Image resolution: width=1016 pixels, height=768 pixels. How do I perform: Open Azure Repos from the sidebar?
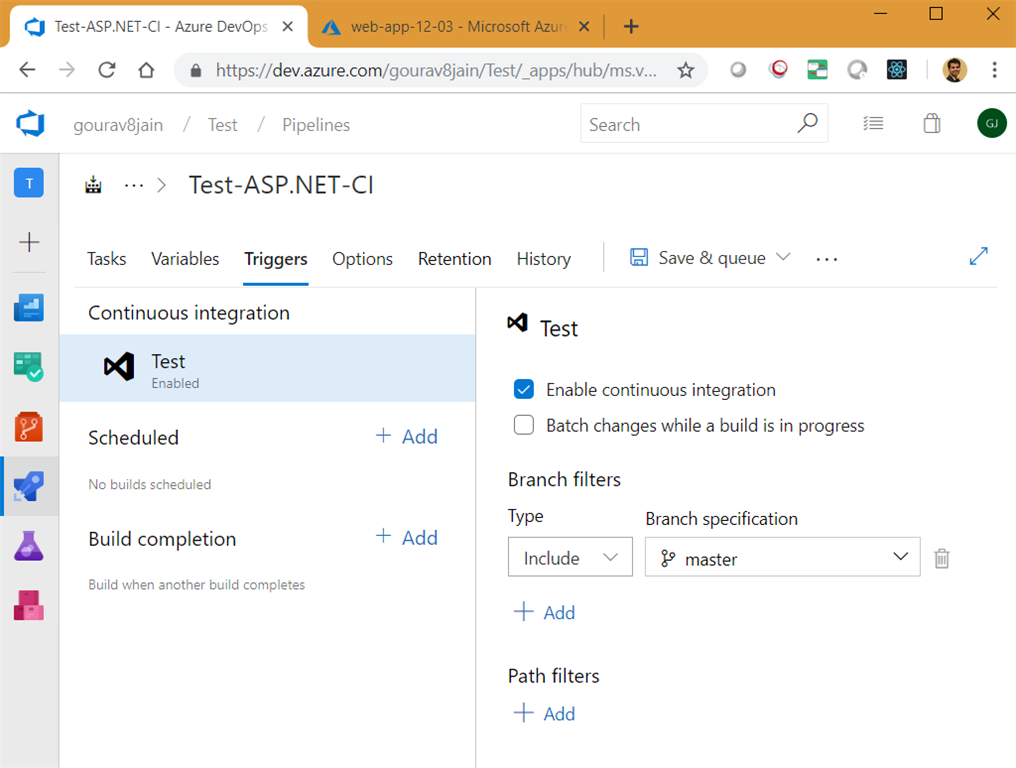29,427
